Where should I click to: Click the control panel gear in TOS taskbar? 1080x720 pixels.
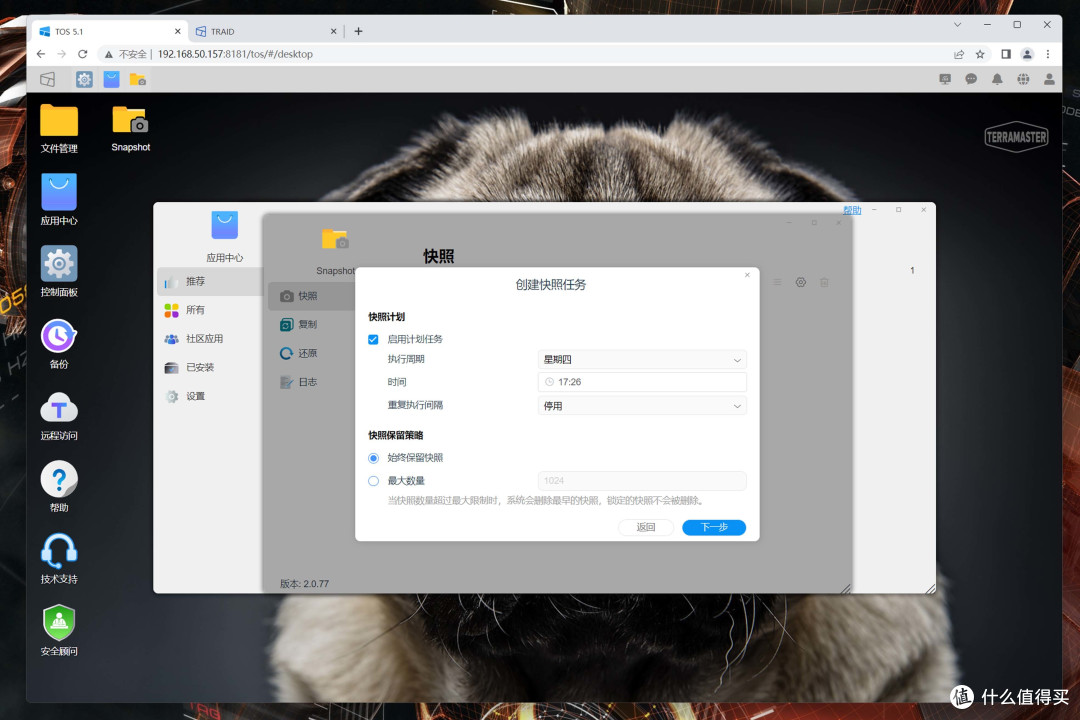pyautogui.click(x=84, y=79)
